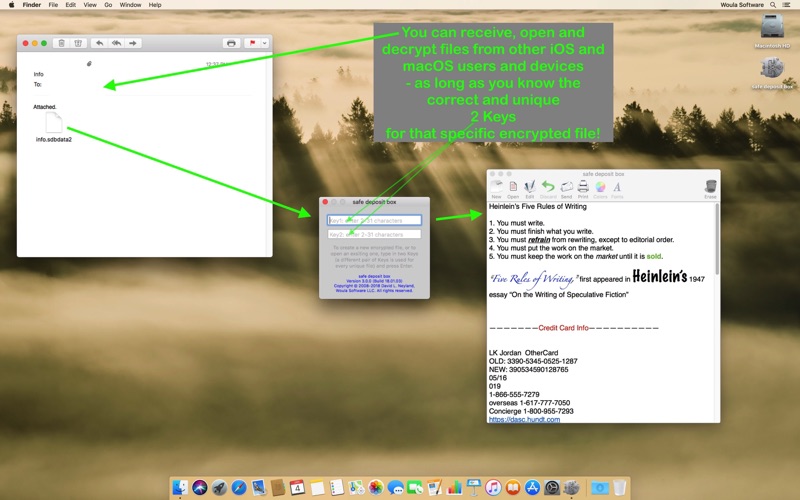Click the red flag button in Mail toolbar
Image resolution: width=800 pixels, height=500 pixels.
[252, 43]
